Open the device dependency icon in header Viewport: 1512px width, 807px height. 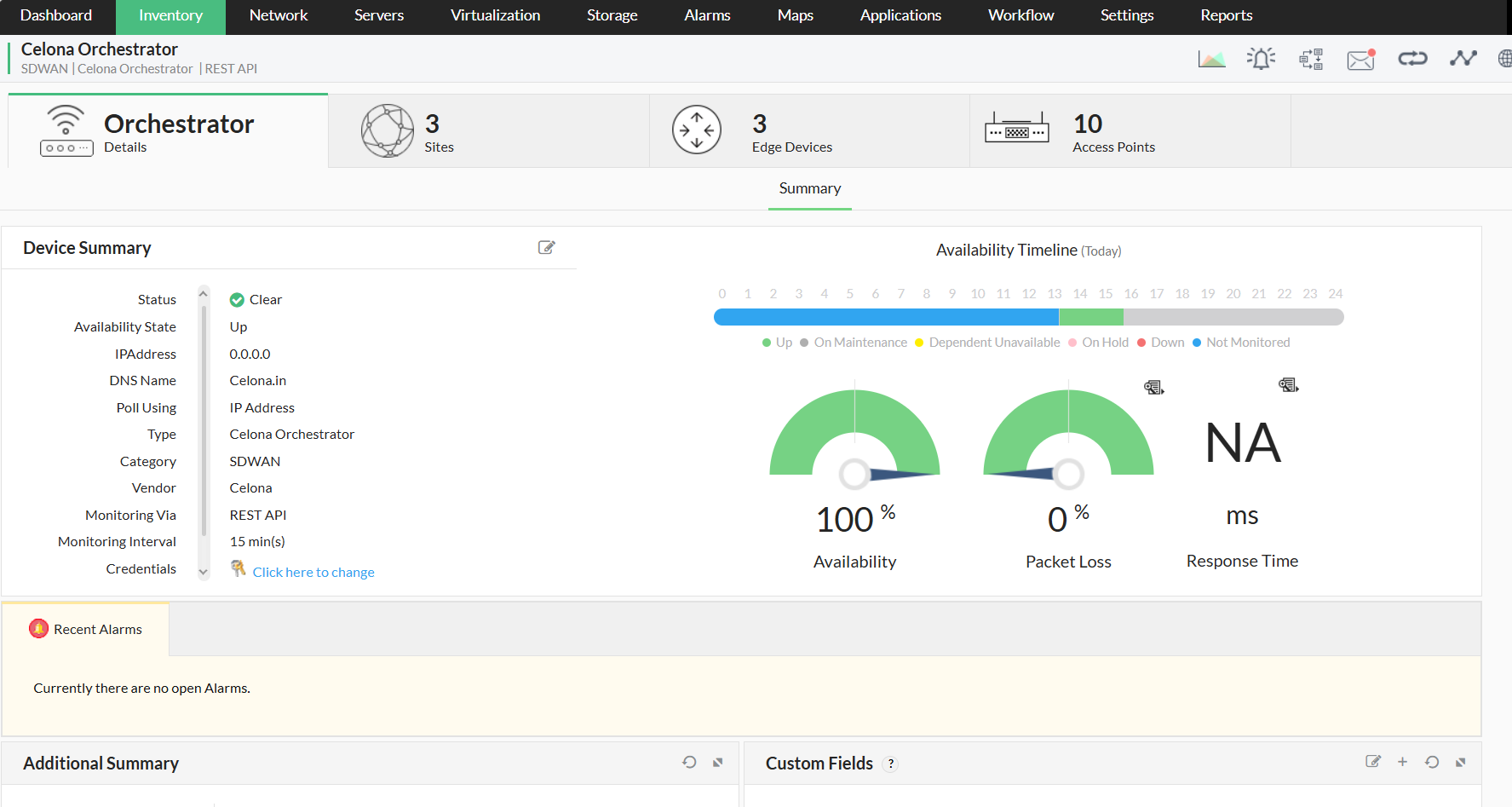point(1311,59)
